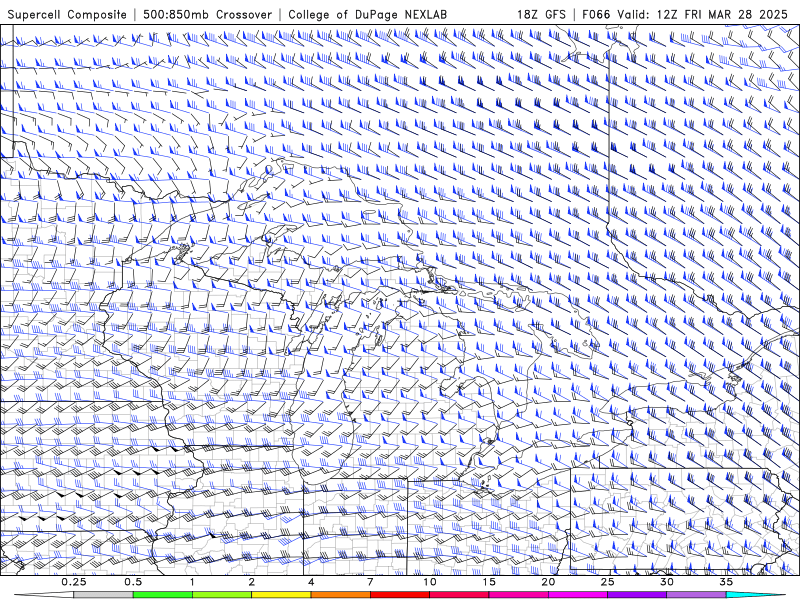Viewport: 800px width, 600px height.
Task: Click the red color bar segment
Action: (x=400, y=595)
